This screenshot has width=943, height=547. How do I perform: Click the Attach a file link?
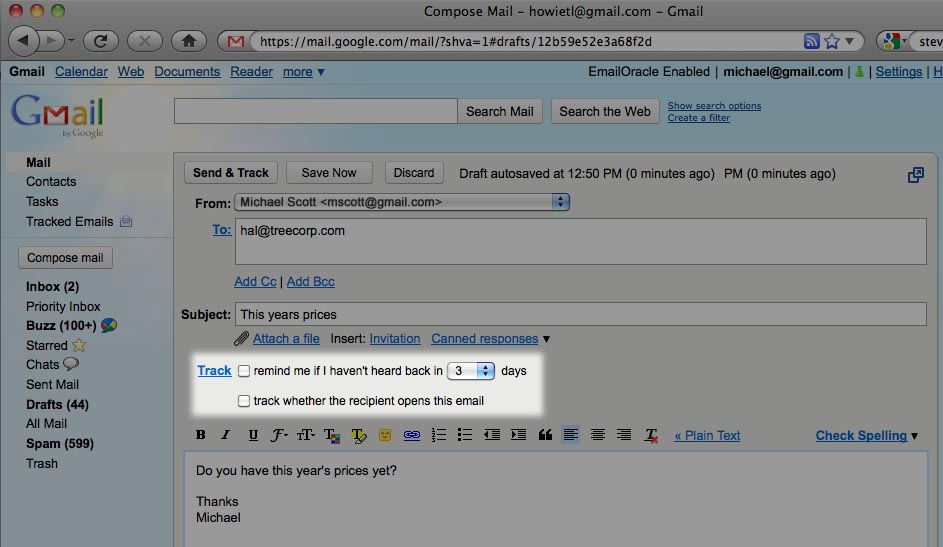coord(286,339)
